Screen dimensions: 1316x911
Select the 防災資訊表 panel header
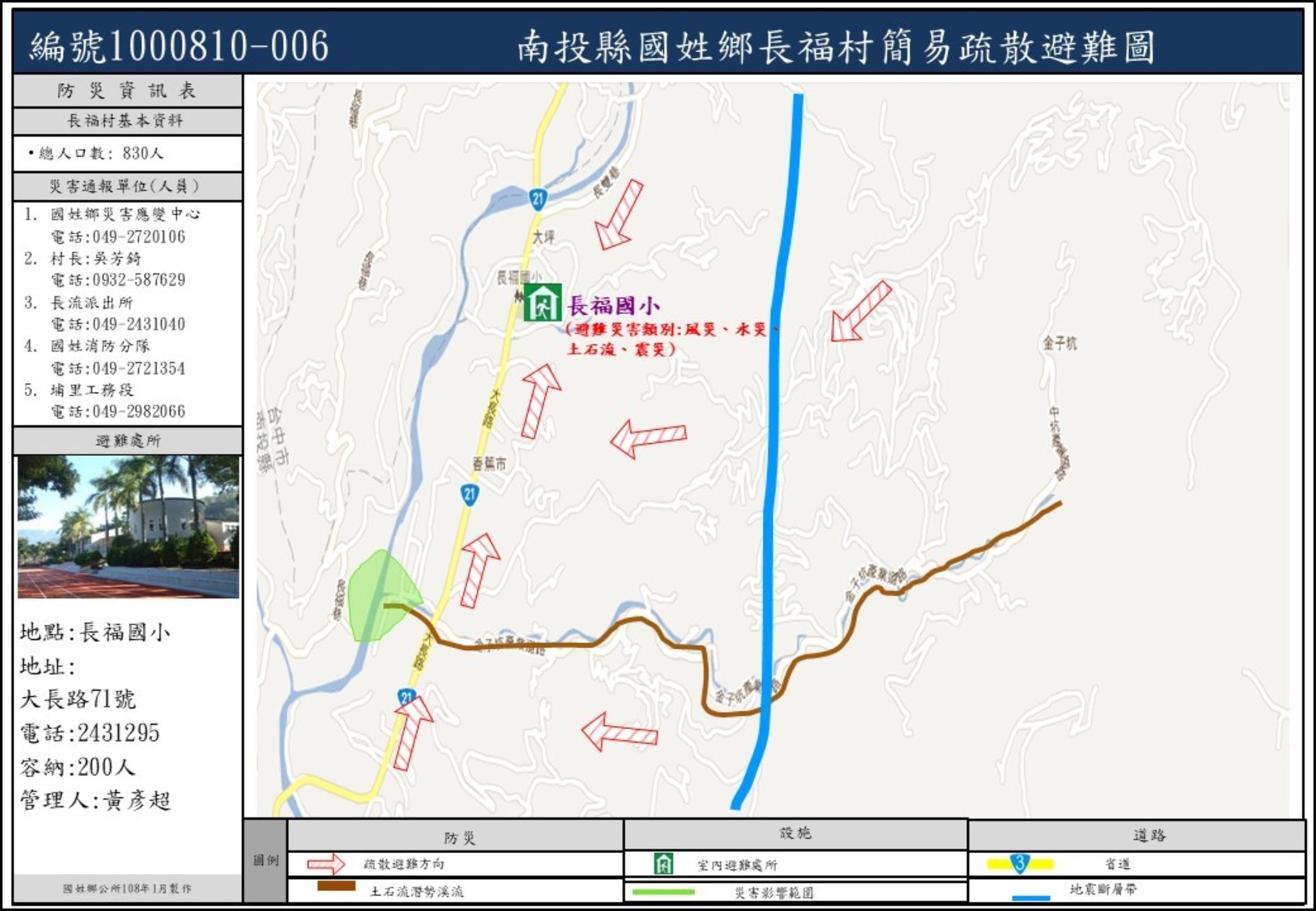pos(127,91)
